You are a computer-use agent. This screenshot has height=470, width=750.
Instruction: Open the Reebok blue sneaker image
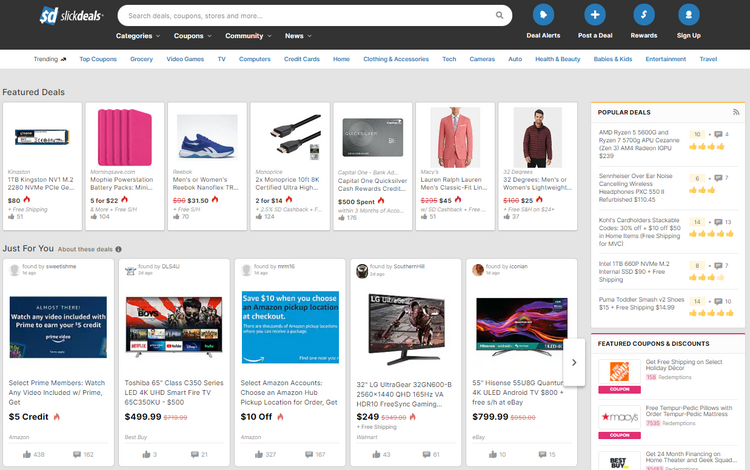coord(207,138)
